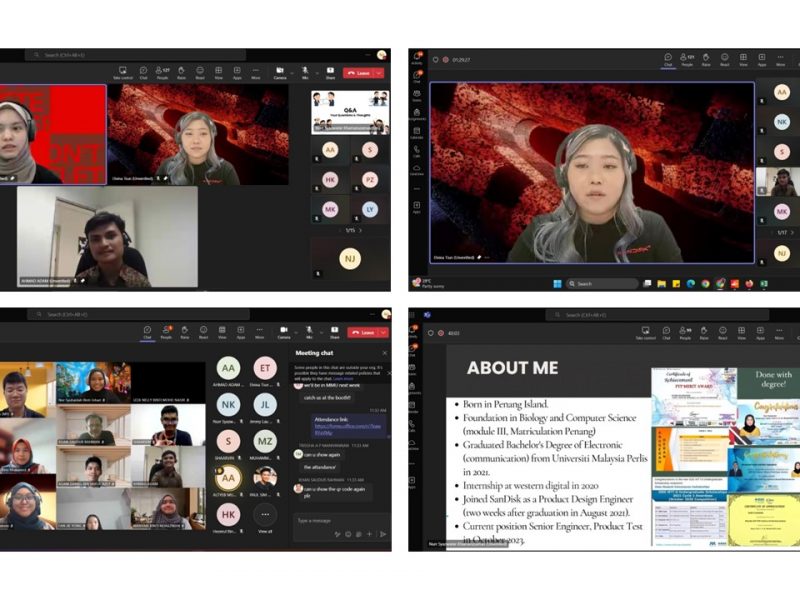Show People in the bottom-left meeting toolbar
800x600 pixels.
pyautogui.click(x=166, y=332)
